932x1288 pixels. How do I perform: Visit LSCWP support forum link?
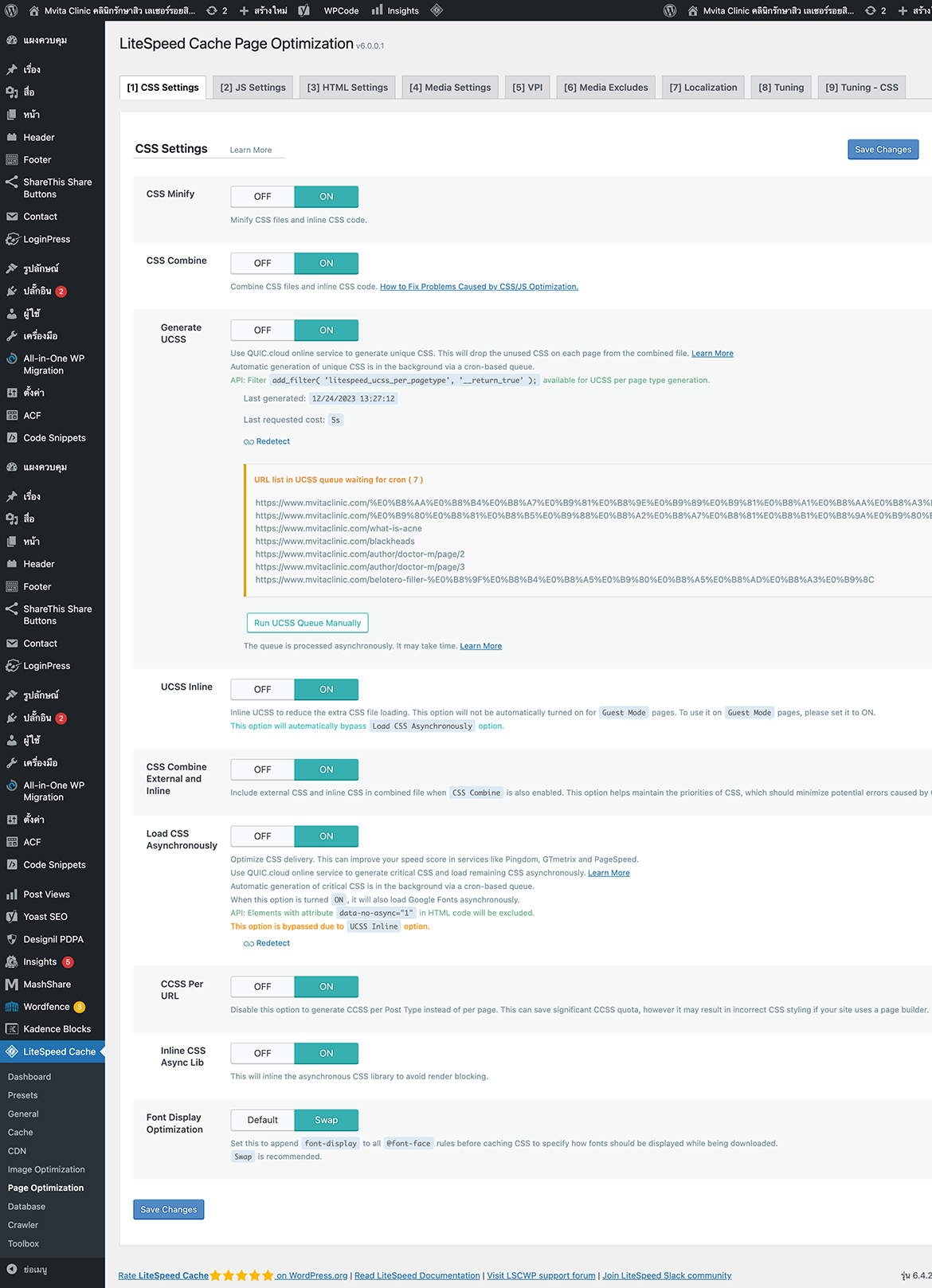pos(541,1276)
